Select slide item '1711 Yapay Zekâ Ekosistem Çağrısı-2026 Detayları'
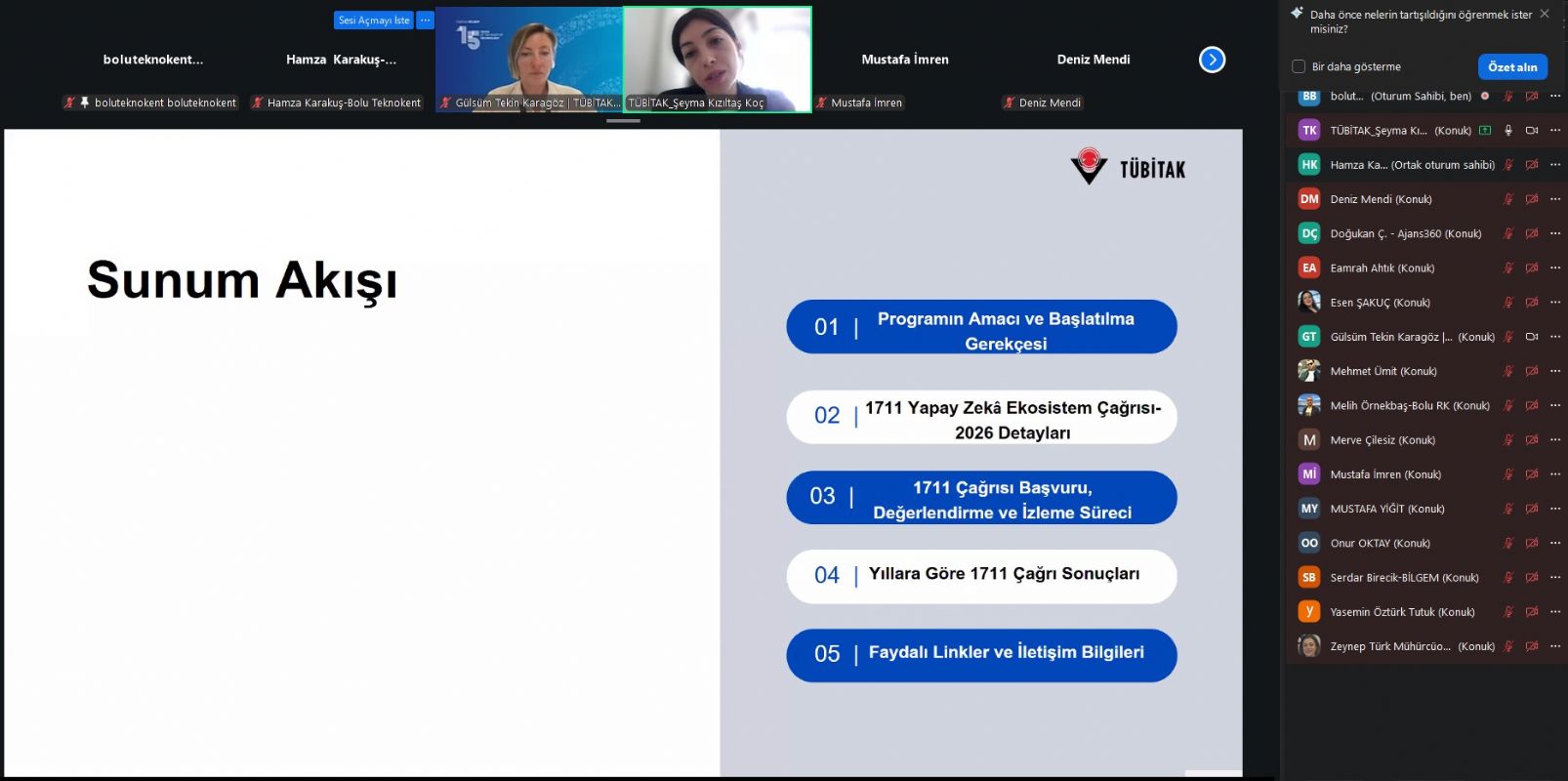The height and width of the screenshot is (781, 1568). (x=981, y=418)
